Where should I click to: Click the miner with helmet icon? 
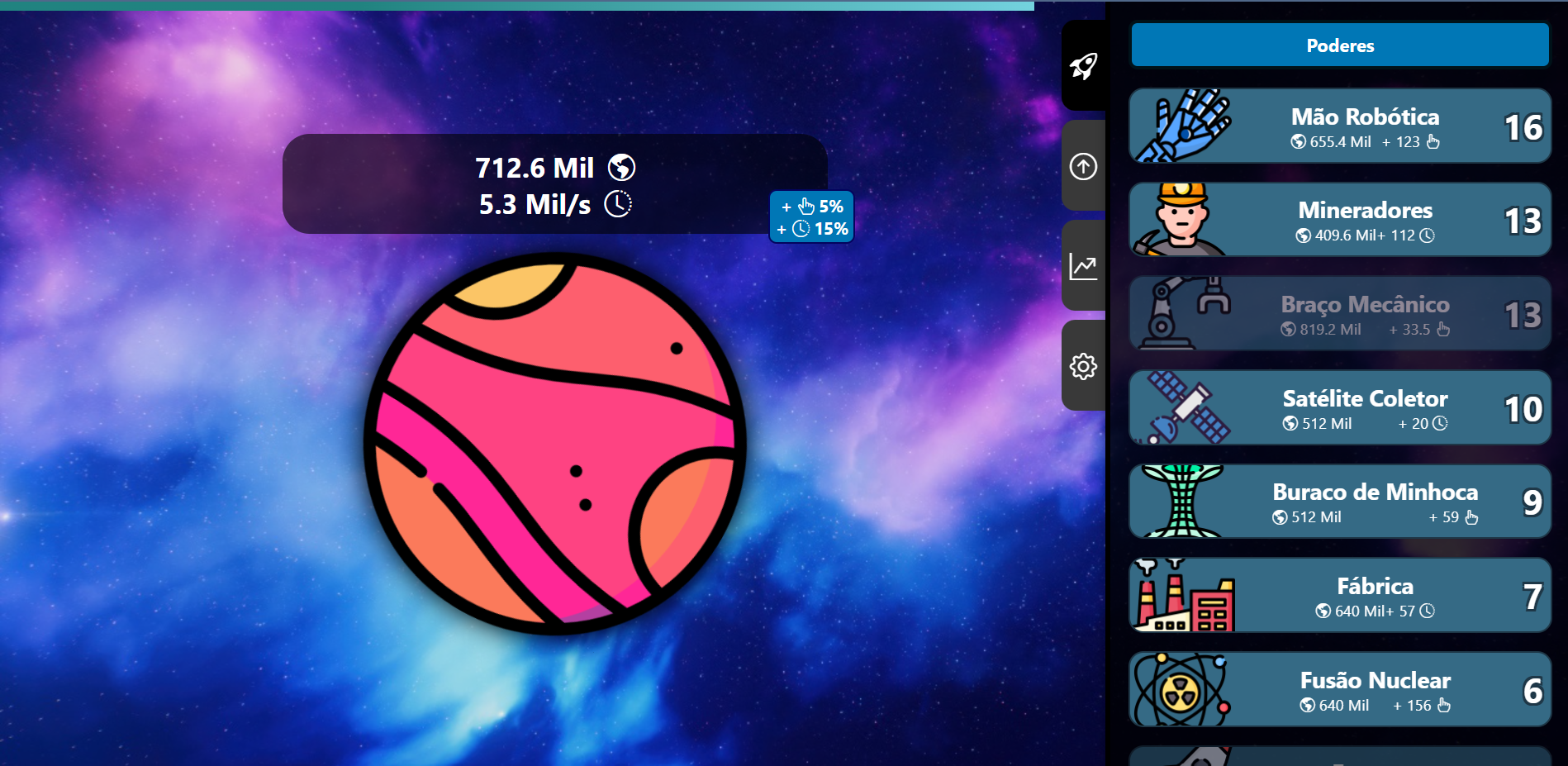[x=1181, y=220]
